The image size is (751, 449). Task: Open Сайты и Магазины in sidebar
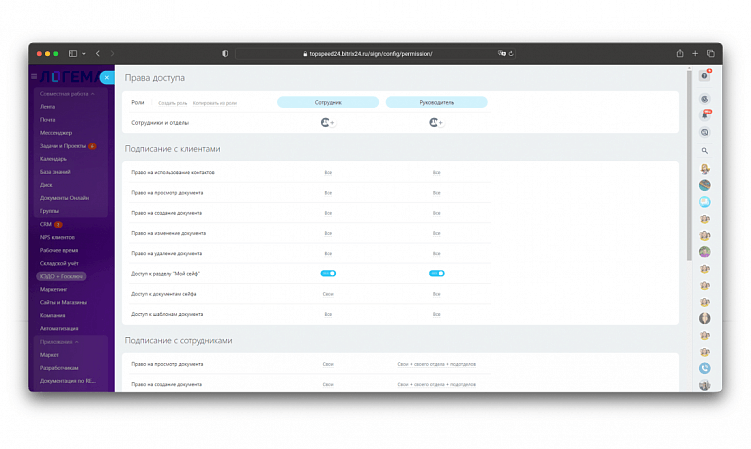click(63, 302)
